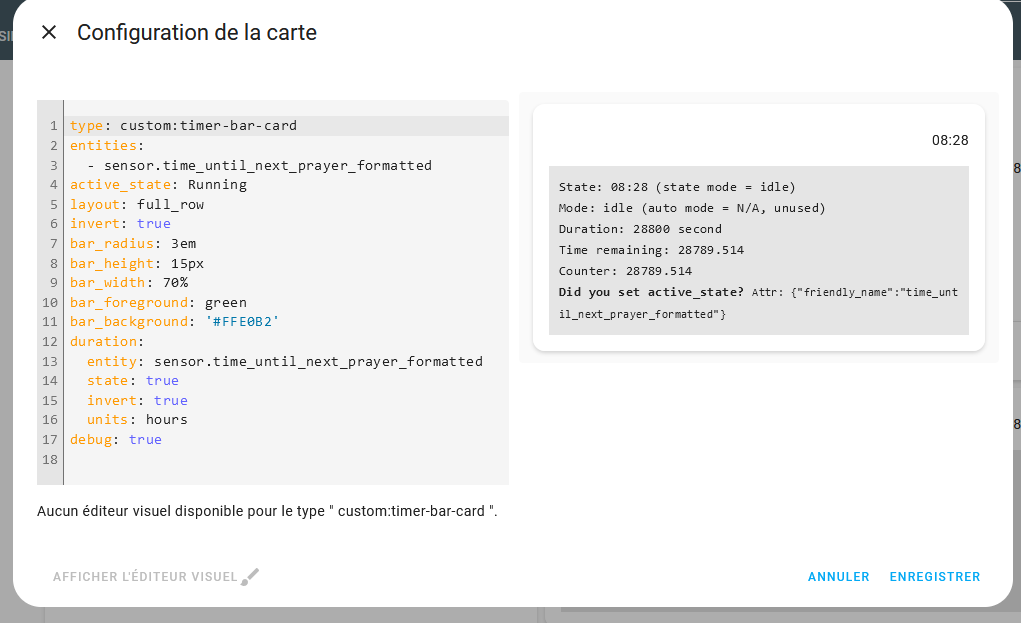Select the layout: full_row line

point(137,204)
